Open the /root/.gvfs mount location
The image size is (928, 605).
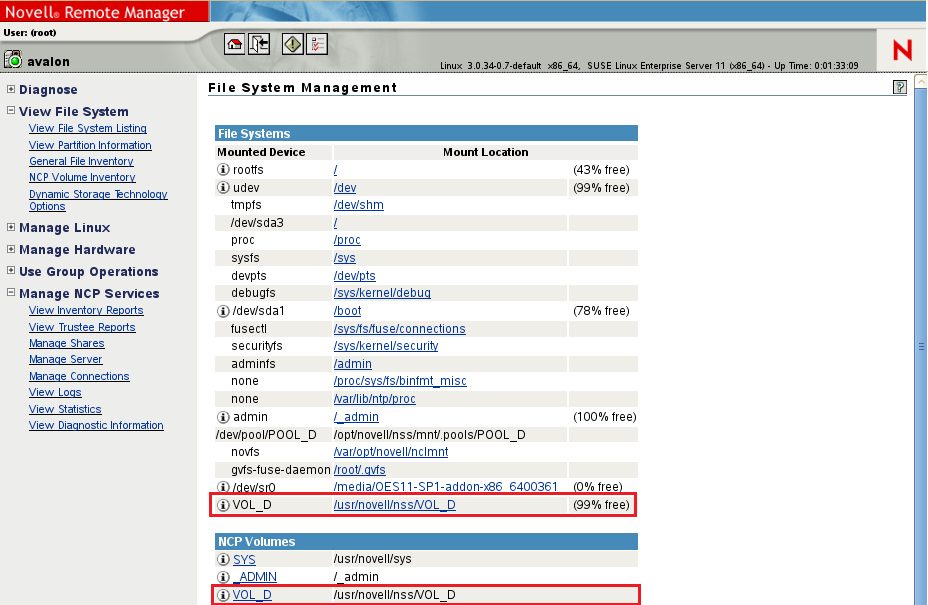pyautogui.click(x=360, y=470)
